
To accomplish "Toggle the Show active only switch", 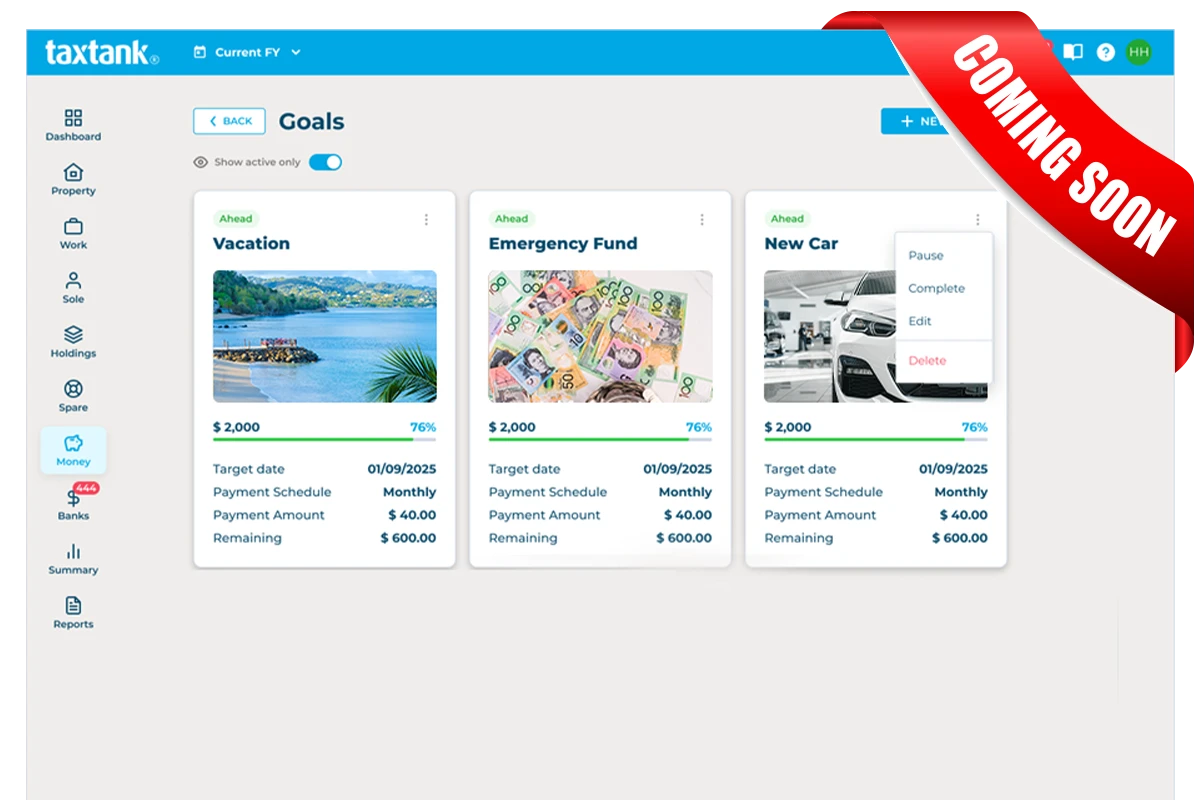I will [325, 161].
